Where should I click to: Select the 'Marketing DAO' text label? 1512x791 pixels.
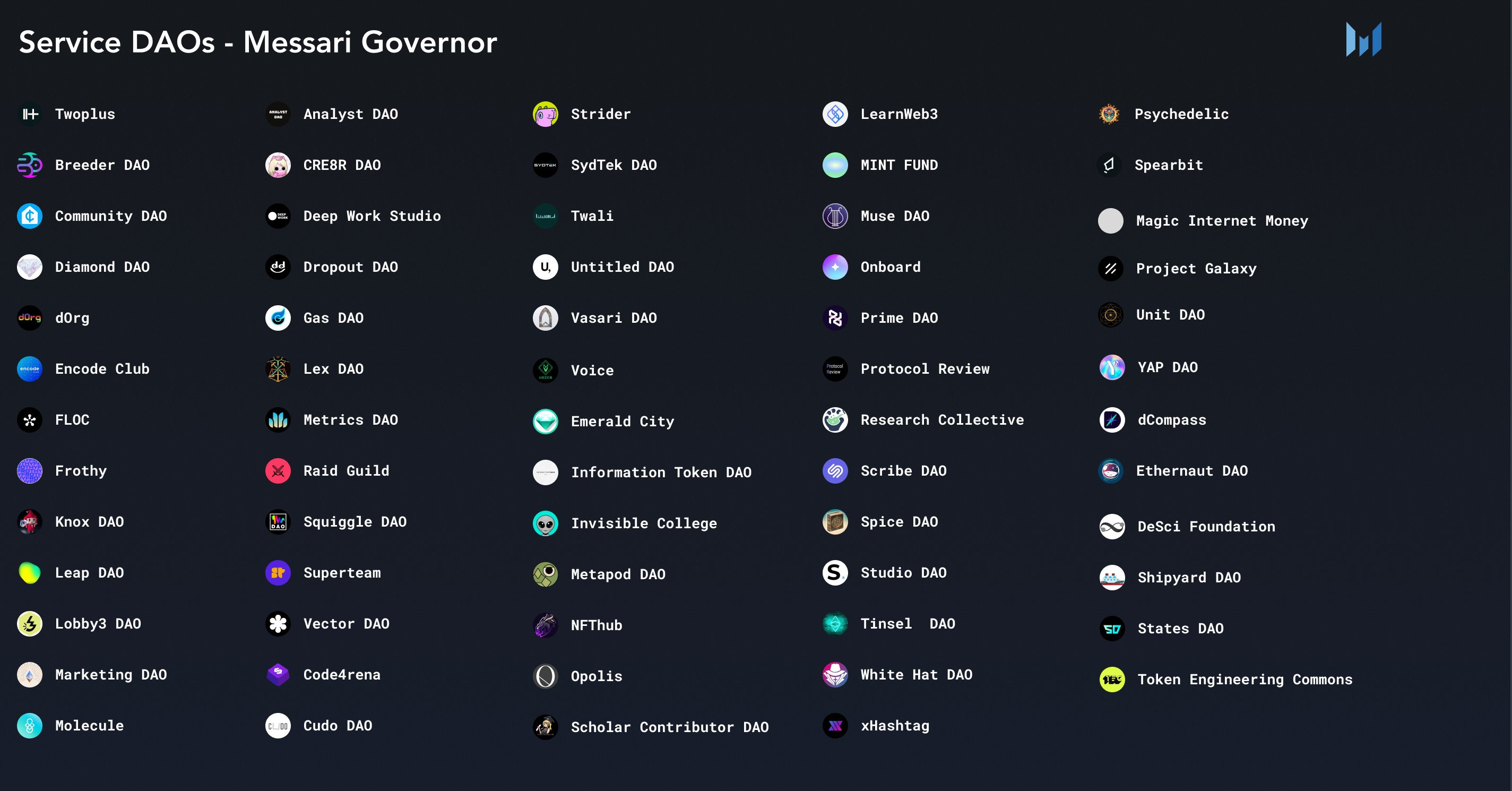click(111, 675)
